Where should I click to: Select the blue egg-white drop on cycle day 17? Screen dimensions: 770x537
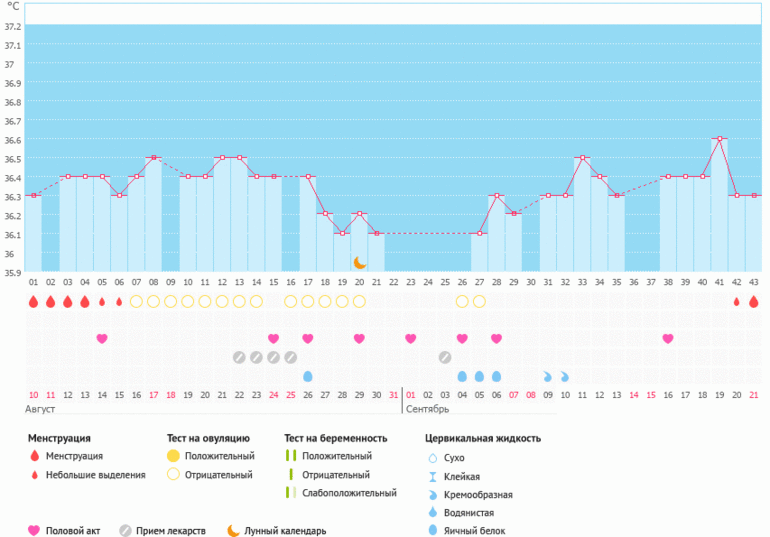click(x=307, y=376)
